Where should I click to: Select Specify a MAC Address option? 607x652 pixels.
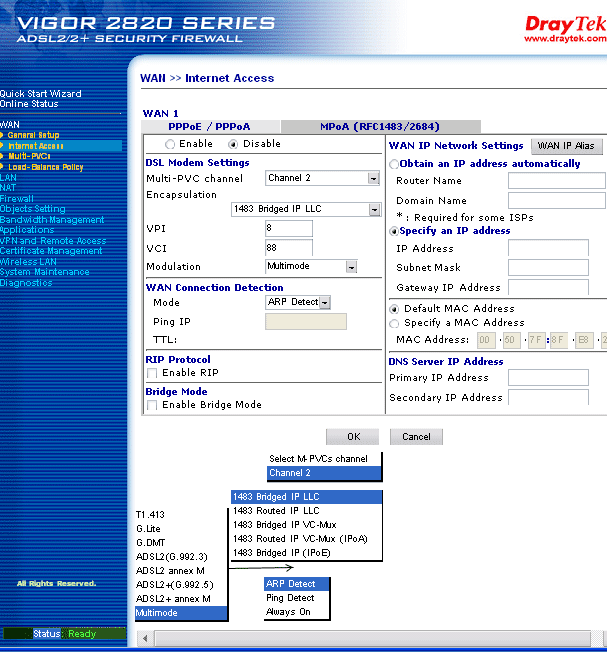pos(394,323)
